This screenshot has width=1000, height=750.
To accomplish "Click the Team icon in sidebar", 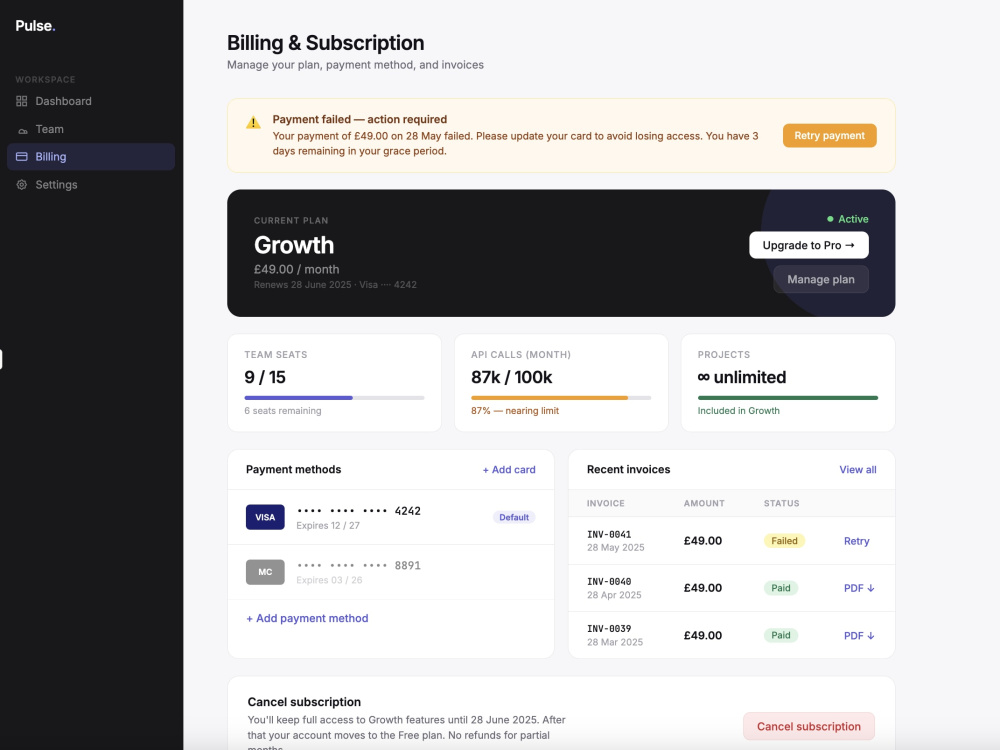I will (x=22, y=130).
